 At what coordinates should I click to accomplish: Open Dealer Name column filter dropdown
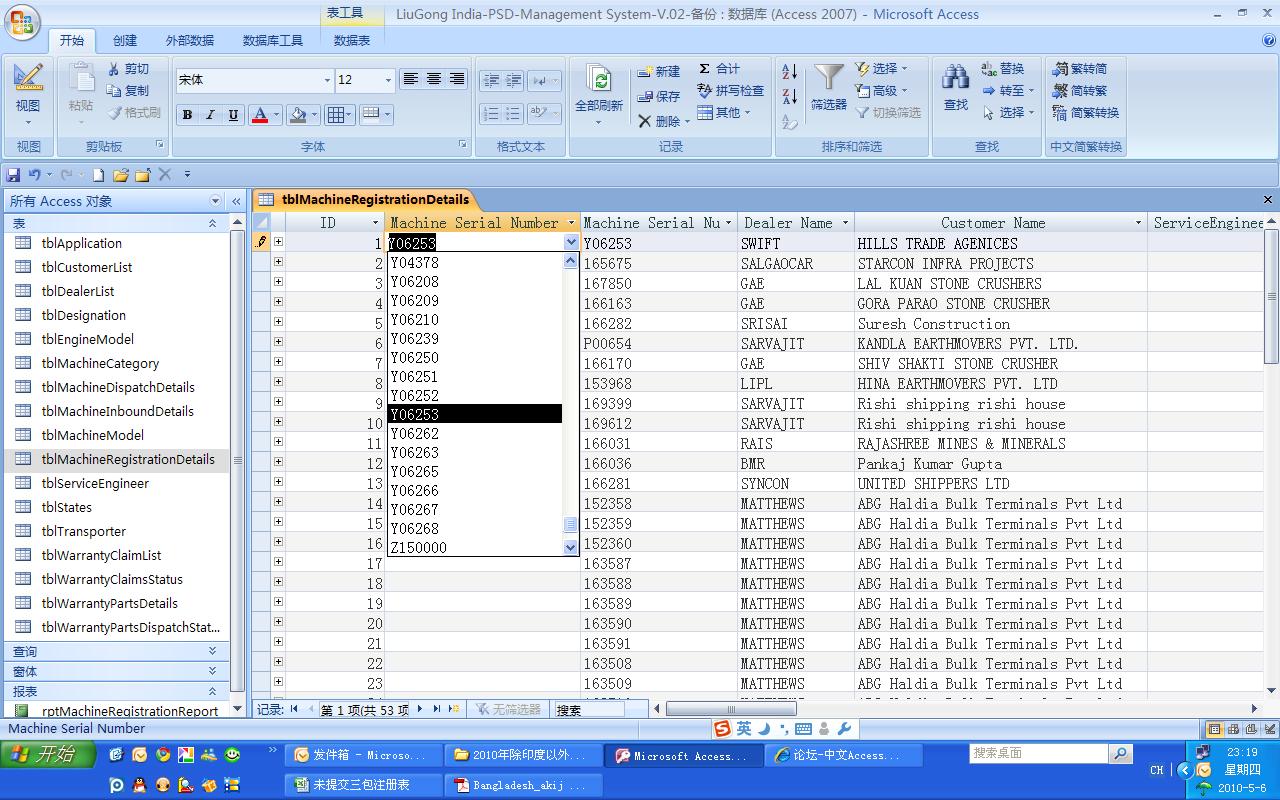(x=845, y=223)
